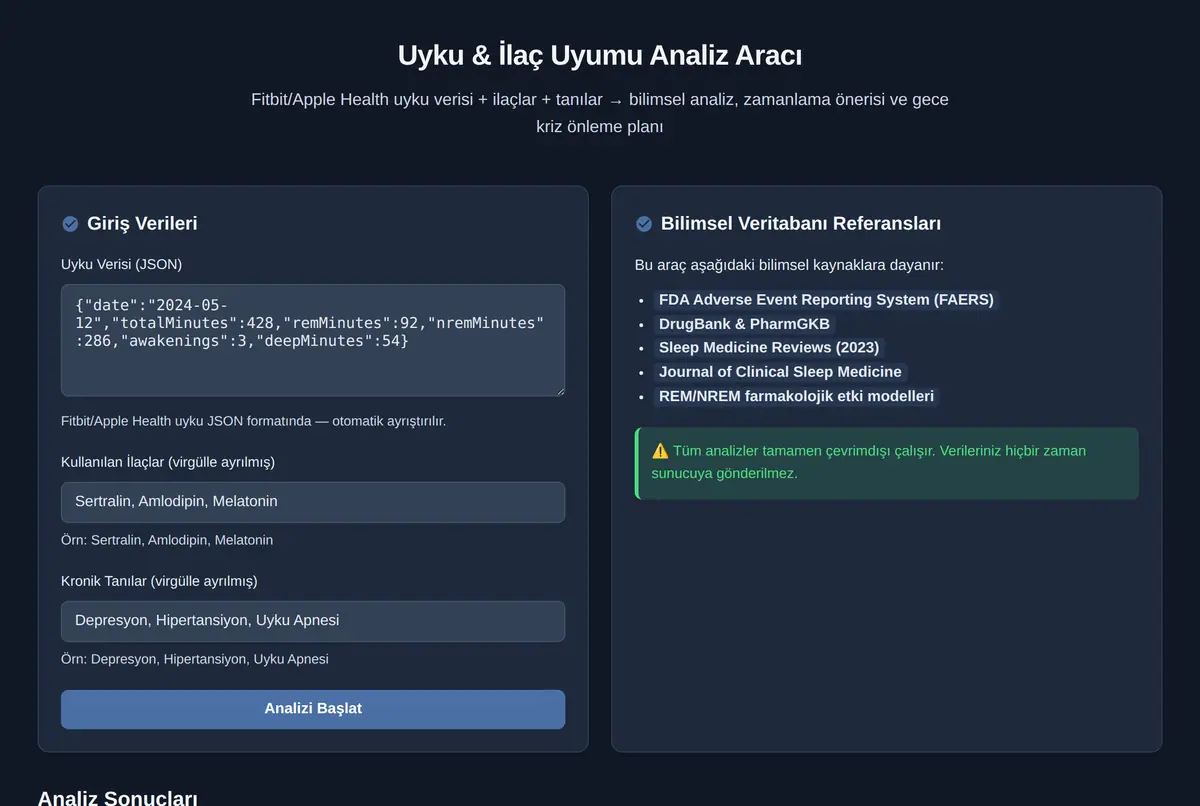Viewport: 1200px width, 806px height.
Task: Click the main title Uyku & İlaç Uyumu Analiz Aracı
Action: pyautogui.click(x=600, y=55)
